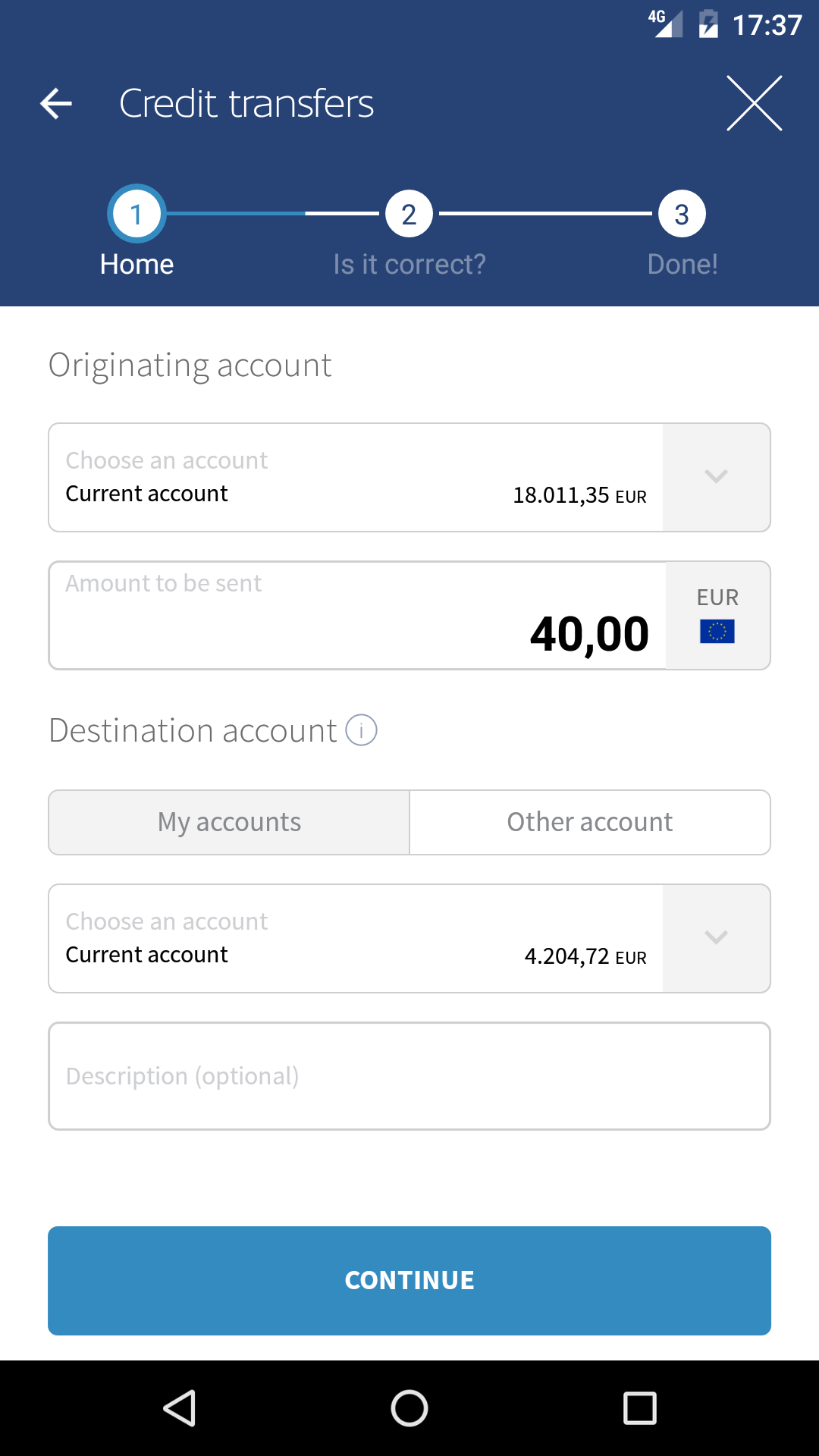
Task: Tap the 4G signal indicator
Action: 665,23
